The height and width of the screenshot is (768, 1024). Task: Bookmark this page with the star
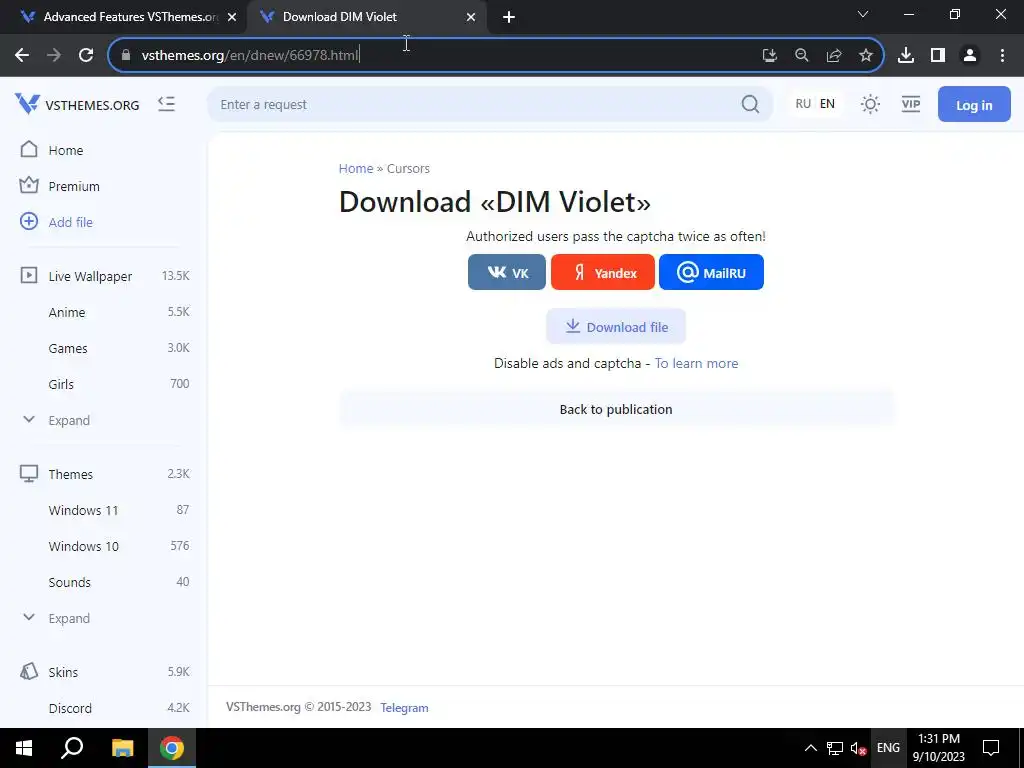tap(865, 55)
